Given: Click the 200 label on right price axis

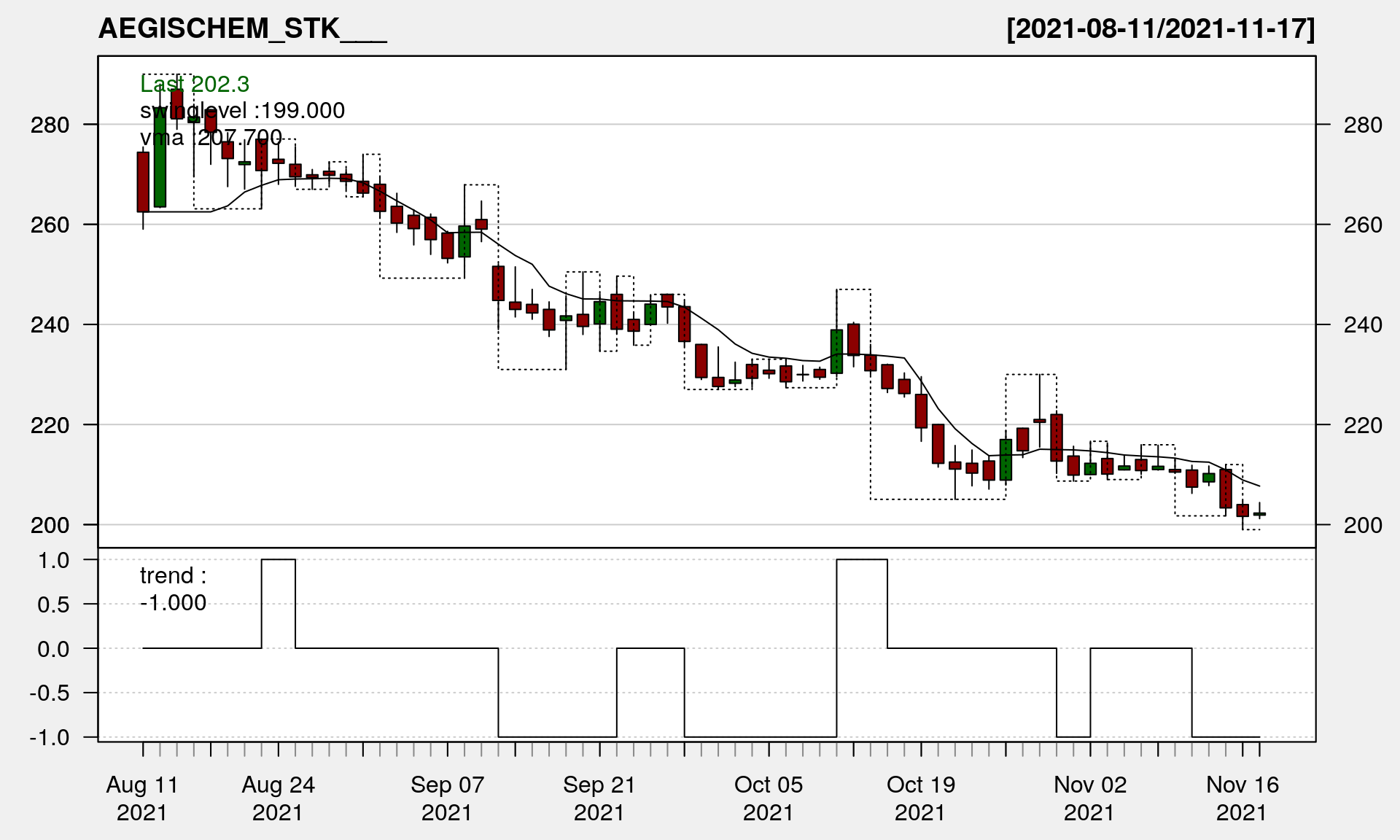Looking at the screenshot, I should coord(1362,525).
